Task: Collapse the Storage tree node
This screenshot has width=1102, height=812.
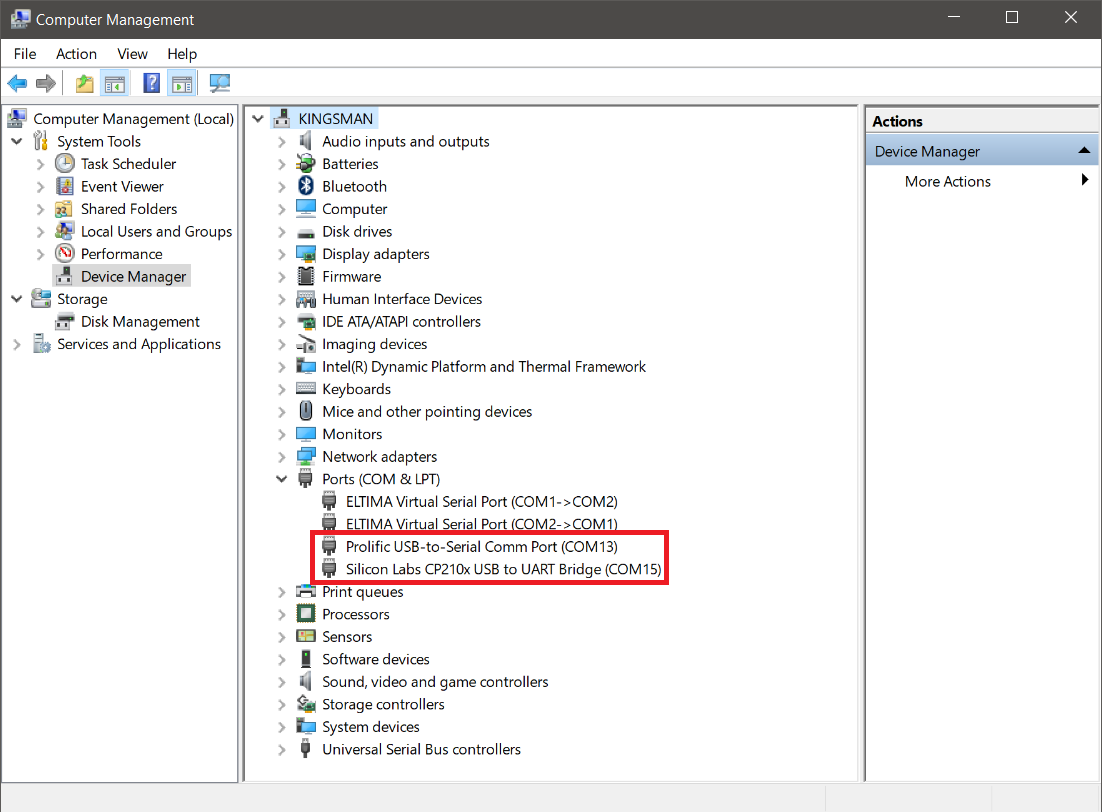Action: click(17, 299)
